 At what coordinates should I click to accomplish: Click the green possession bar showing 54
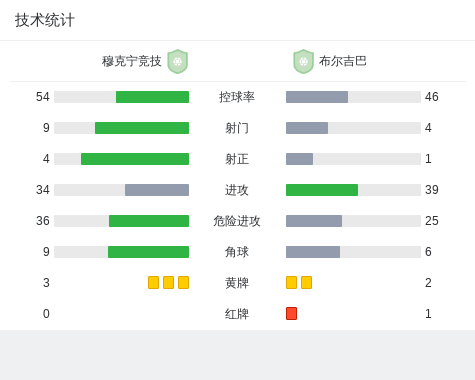[152, 97]
